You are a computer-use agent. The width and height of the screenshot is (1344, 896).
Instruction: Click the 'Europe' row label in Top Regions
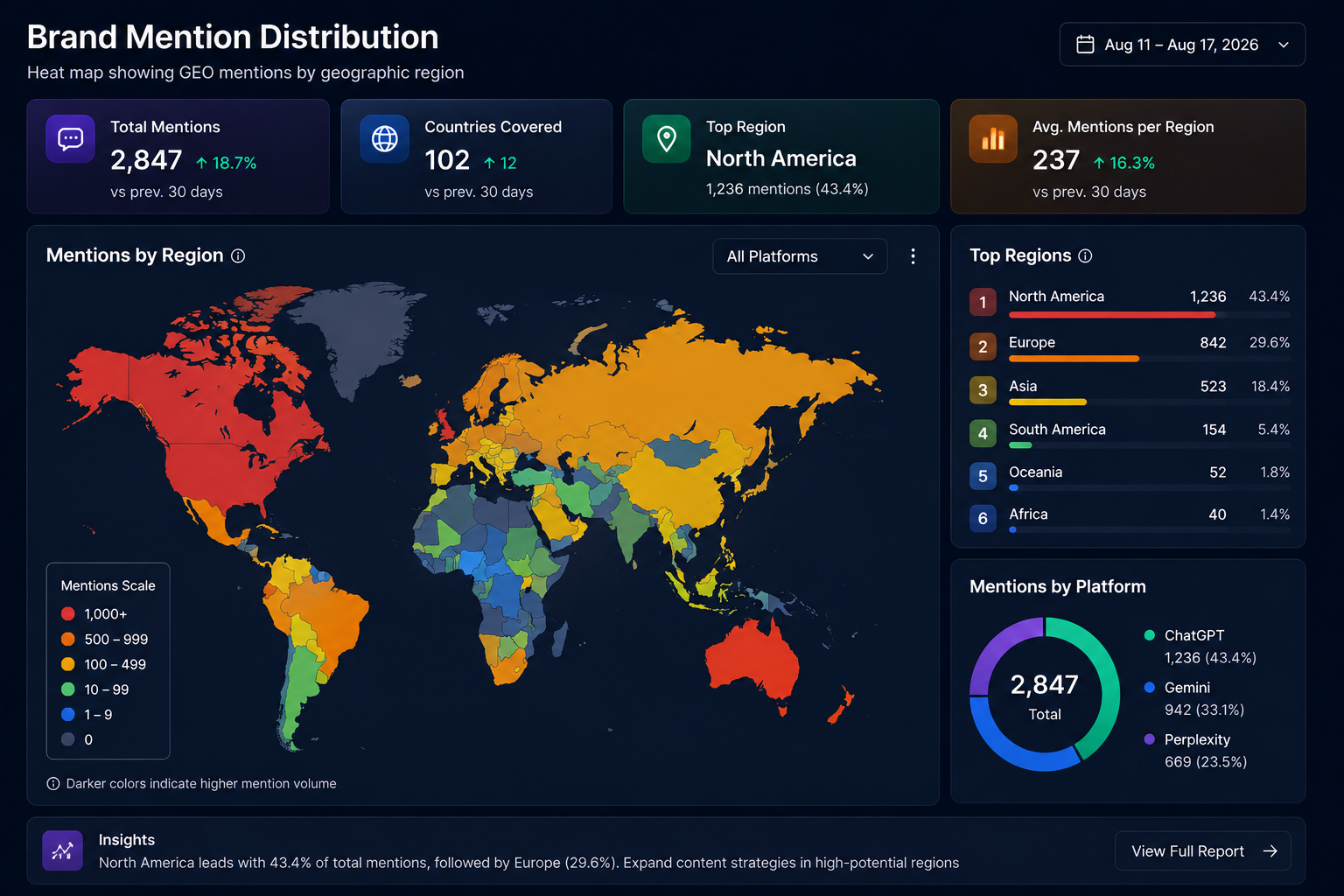point(1032,343)
